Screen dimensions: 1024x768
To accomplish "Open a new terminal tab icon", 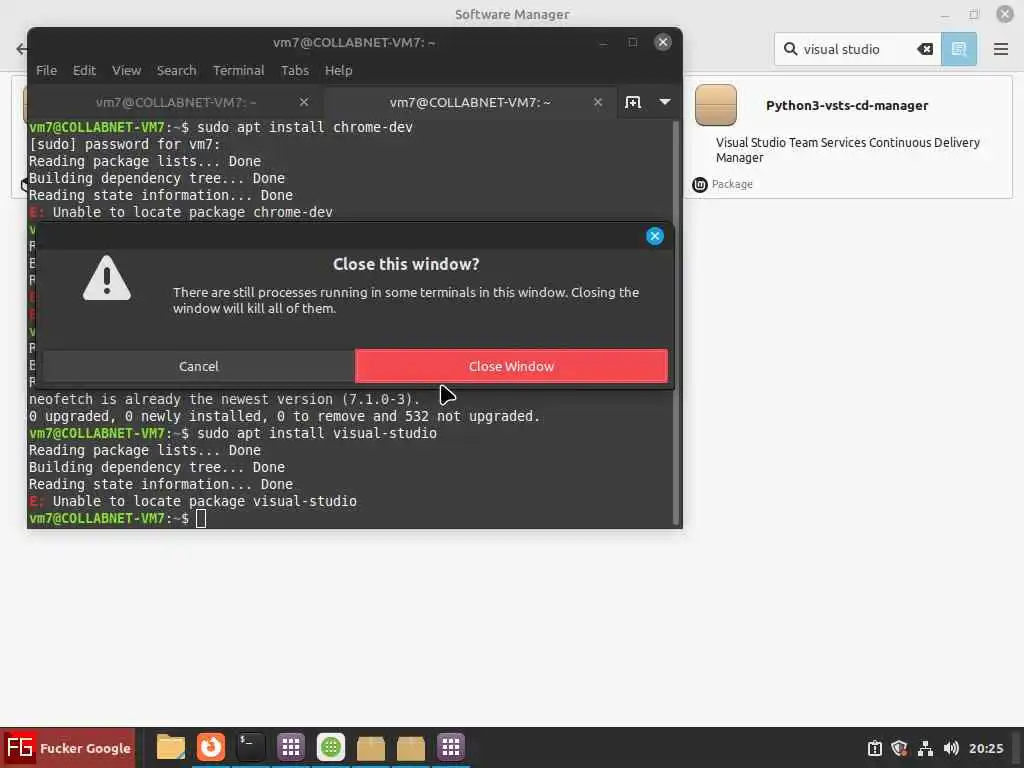I will click(633, 103).
